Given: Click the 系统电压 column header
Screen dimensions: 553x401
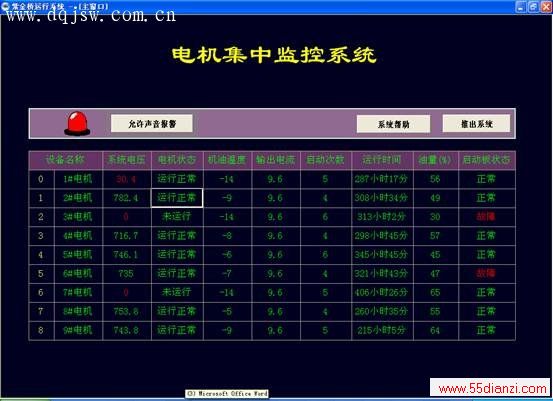Looking at the screenshot, I should (127, 160).
